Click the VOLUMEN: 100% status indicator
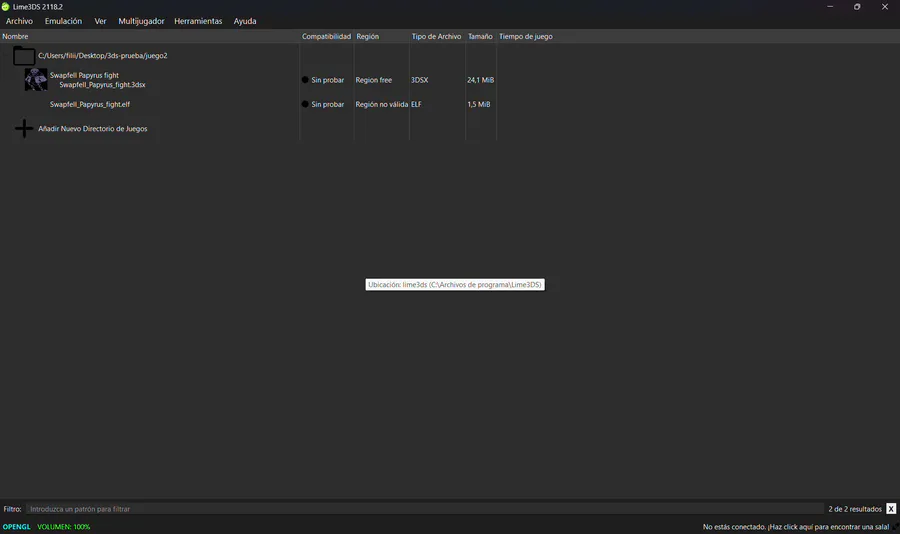 (64, 527)
